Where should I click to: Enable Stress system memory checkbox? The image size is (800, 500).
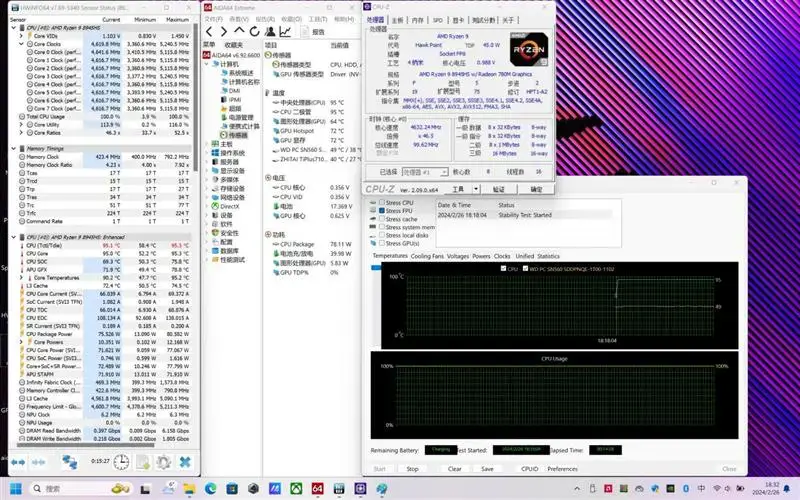382,227
